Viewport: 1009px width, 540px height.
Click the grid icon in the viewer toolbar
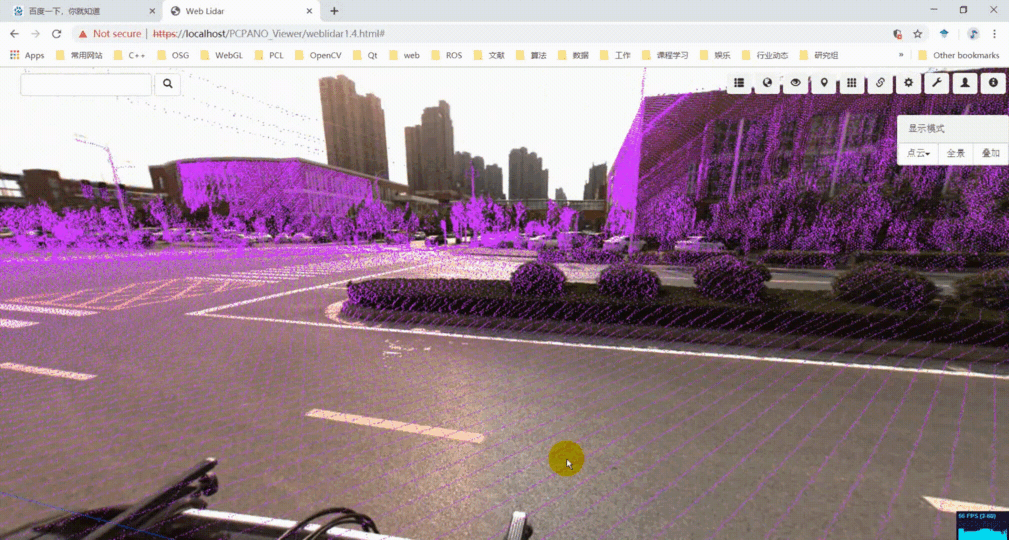pos(852,83)
